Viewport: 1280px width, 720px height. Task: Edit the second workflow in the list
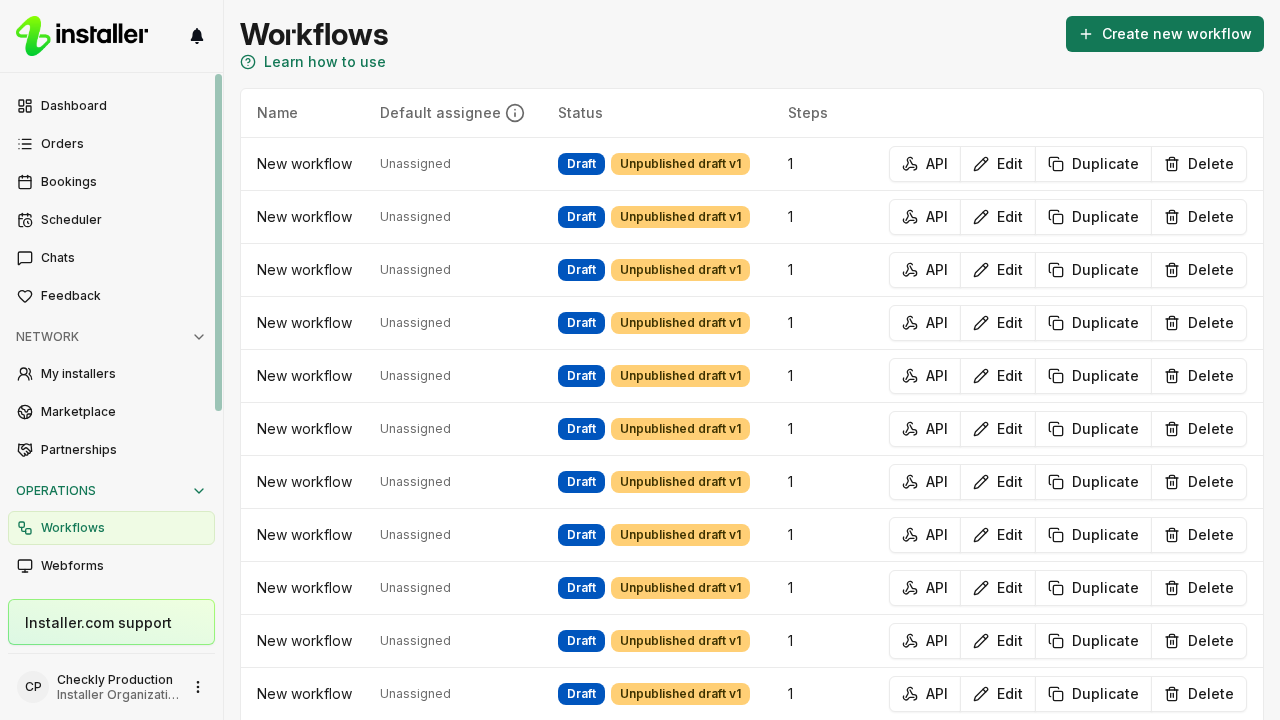click(998, 217)
